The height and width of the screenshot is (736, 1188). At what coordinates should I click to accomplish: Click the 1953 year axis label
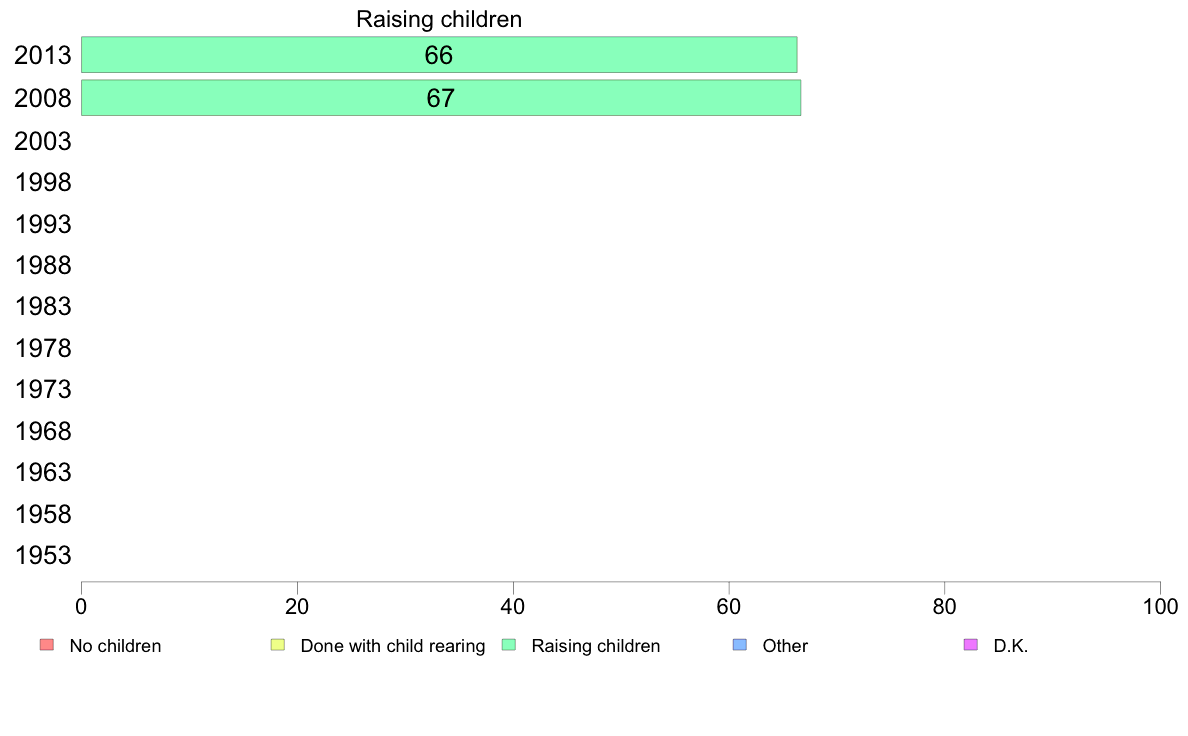42,556
